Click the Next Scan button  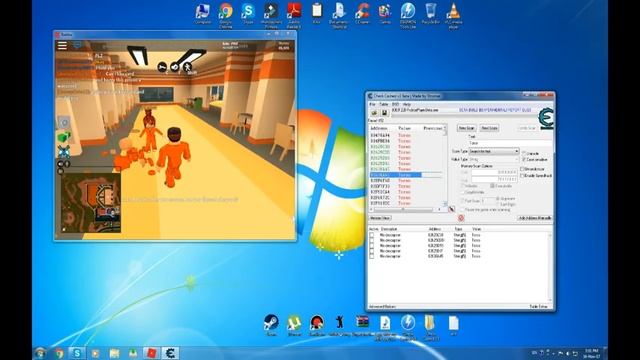click(x=489, y=128)
